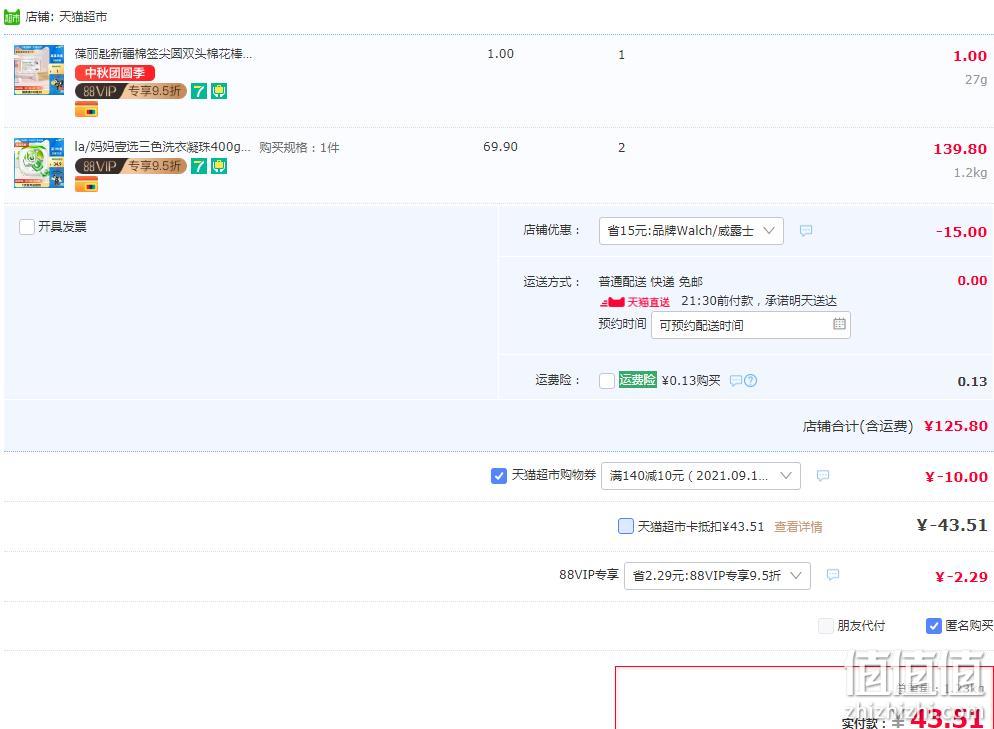Click the message icon beside 店铺优惠 dropdown
The width and height of the screenshot is (994, 729).
(x=806, y=231)
